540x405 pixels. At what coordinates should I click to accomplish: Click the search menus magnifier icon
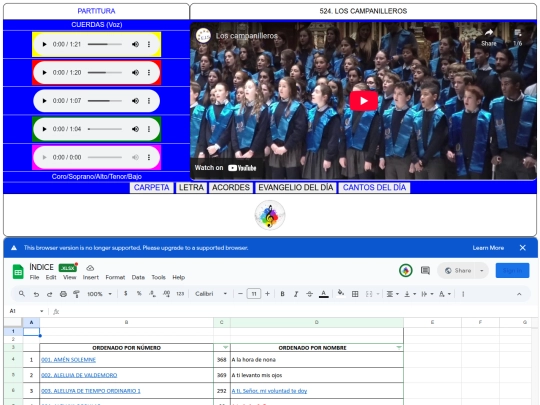[22, 294]
